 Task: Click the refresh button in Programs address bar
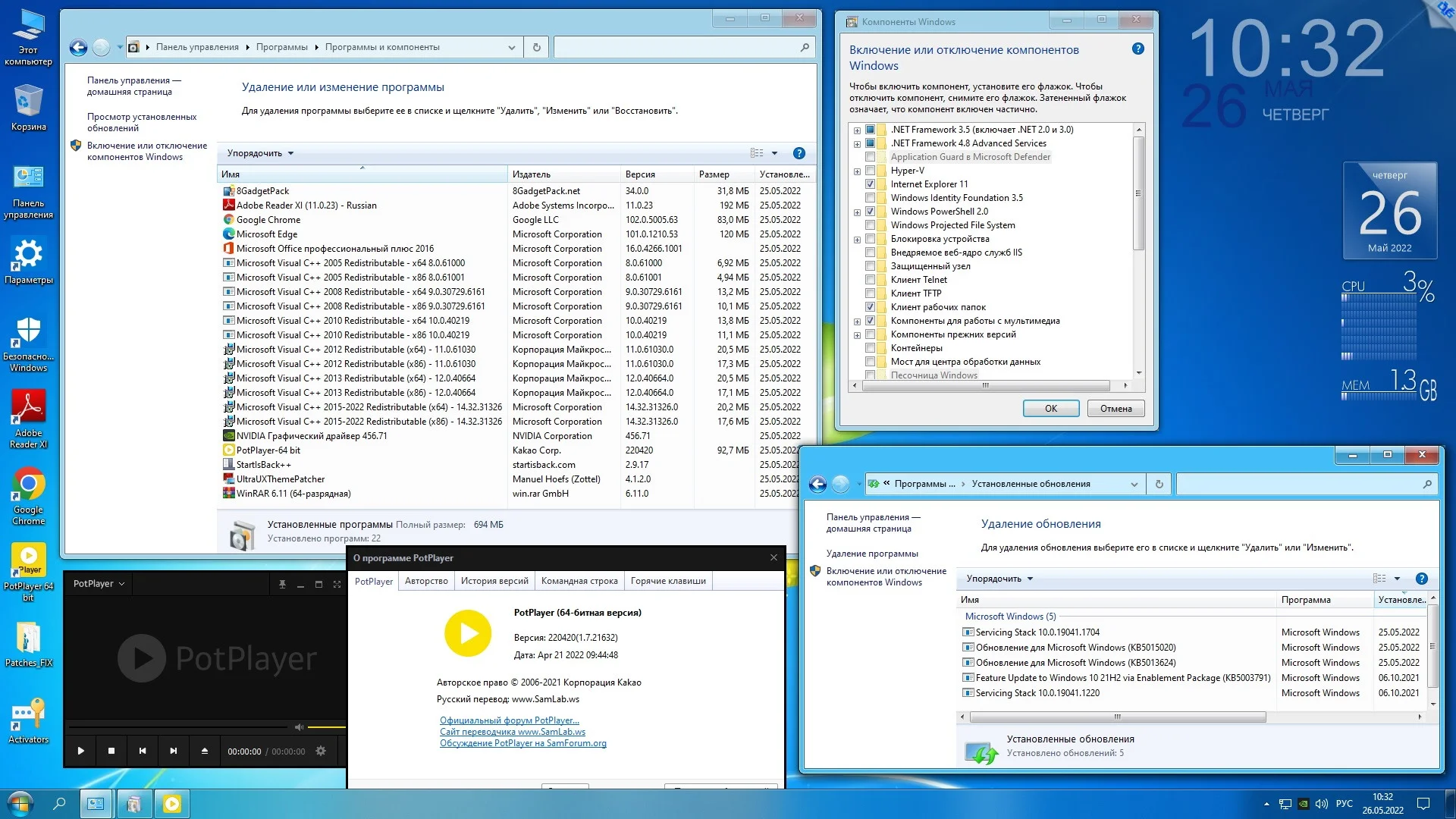pyautogui.click(x=536, y=47)
